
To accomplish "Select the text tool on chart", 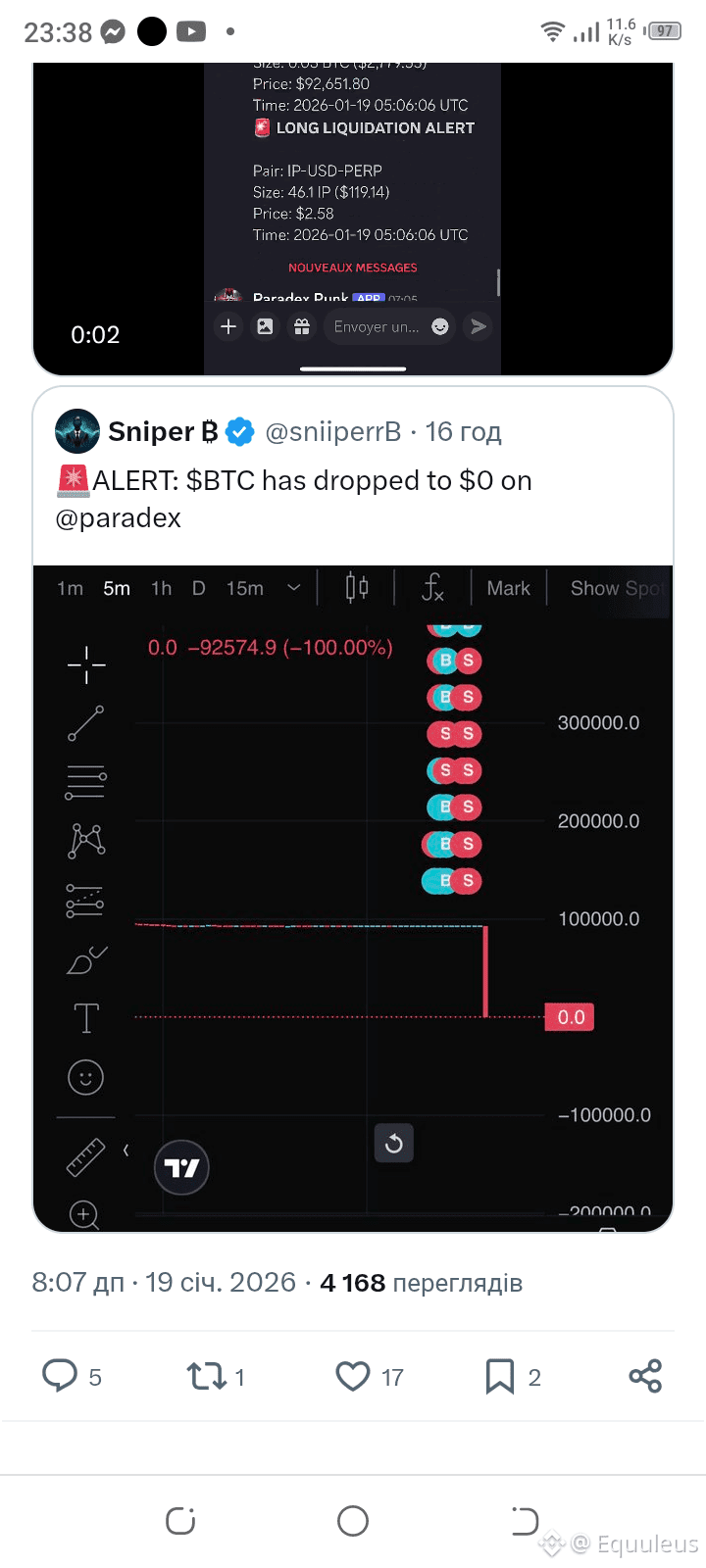I will [86, 1018].
